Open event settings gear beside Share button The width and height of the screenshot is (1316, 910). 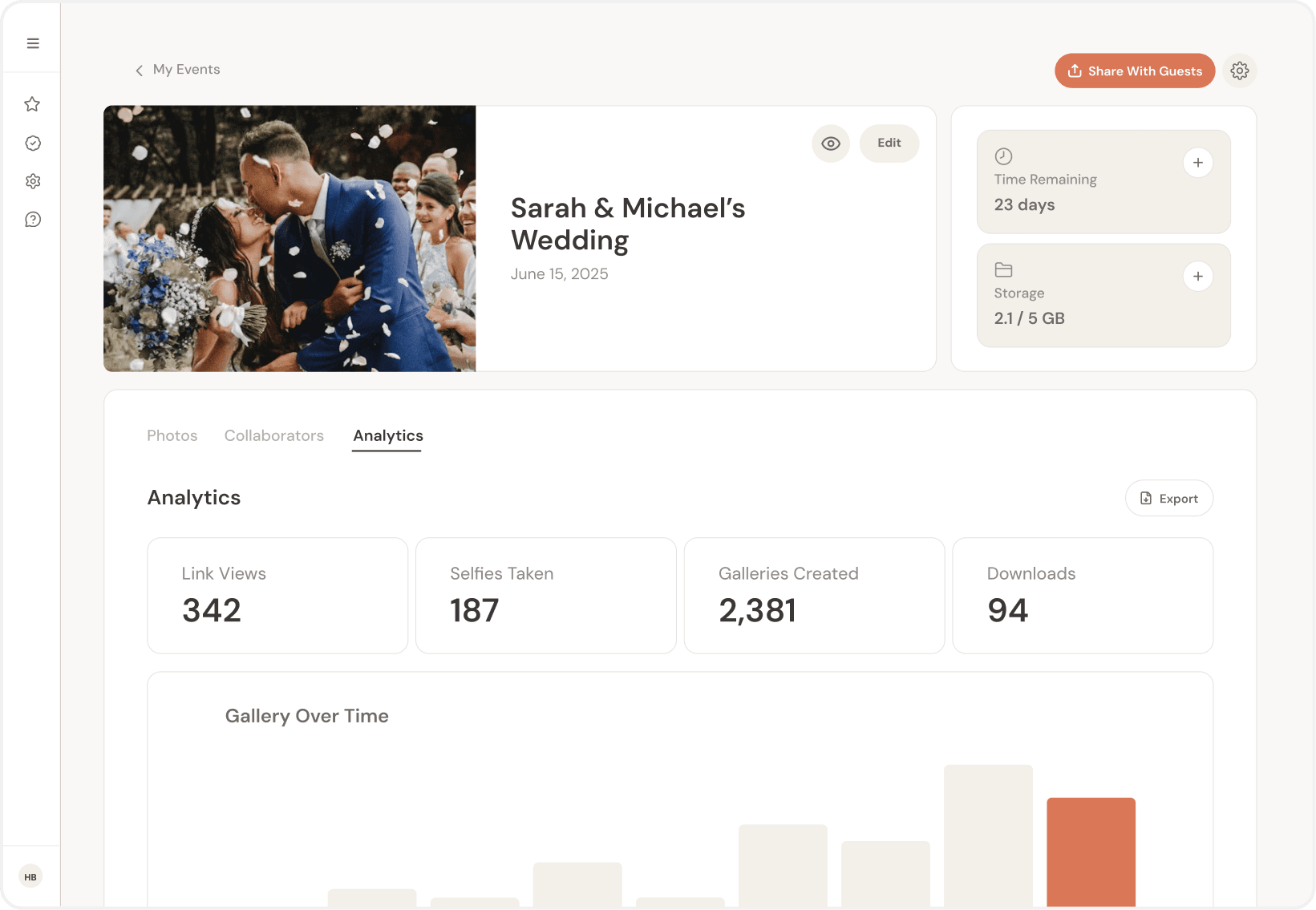tap(1240, 71)
